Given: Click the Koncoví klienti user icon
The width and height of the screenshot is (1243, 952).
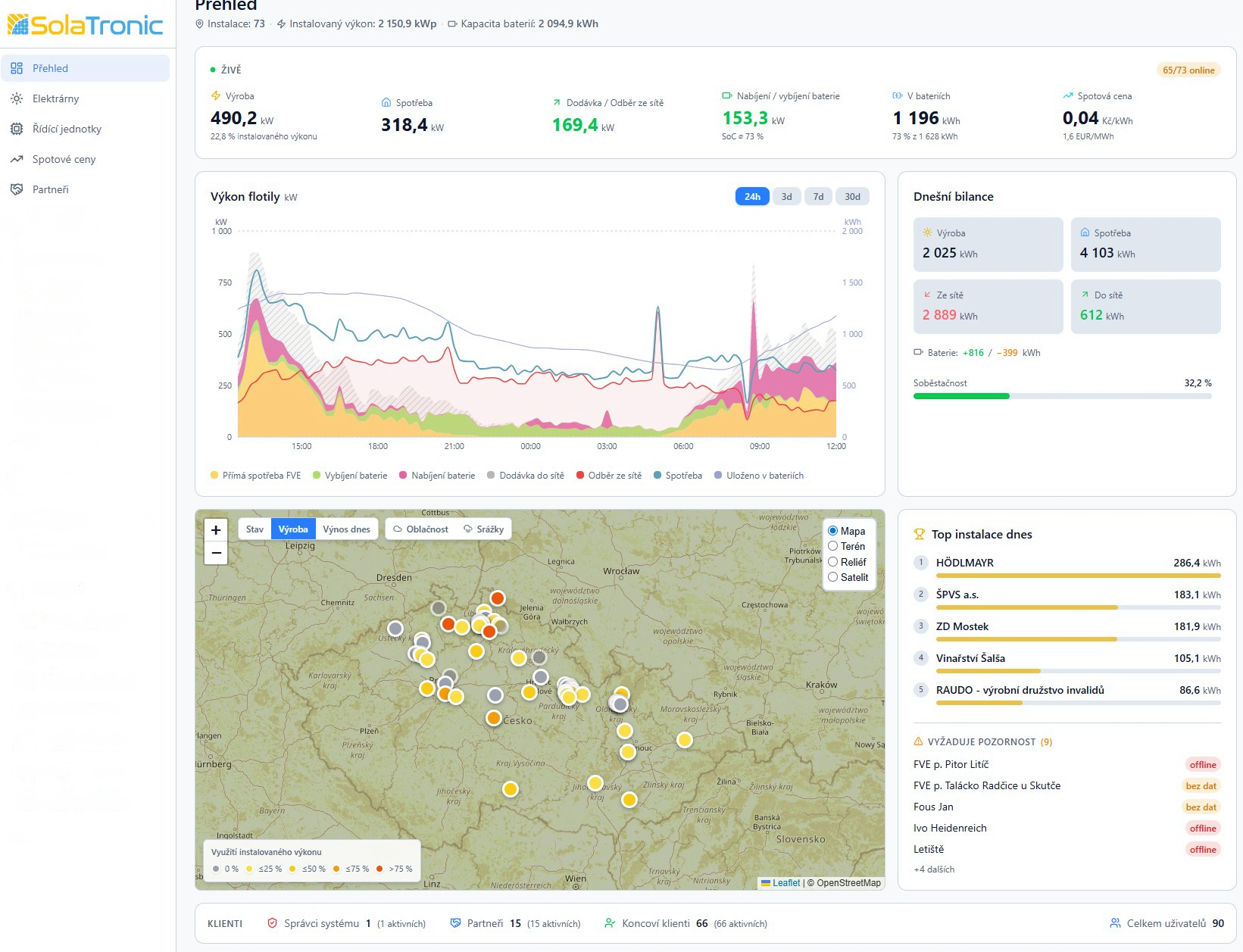Looking at the screenshot, I should [x=610, y=923].
